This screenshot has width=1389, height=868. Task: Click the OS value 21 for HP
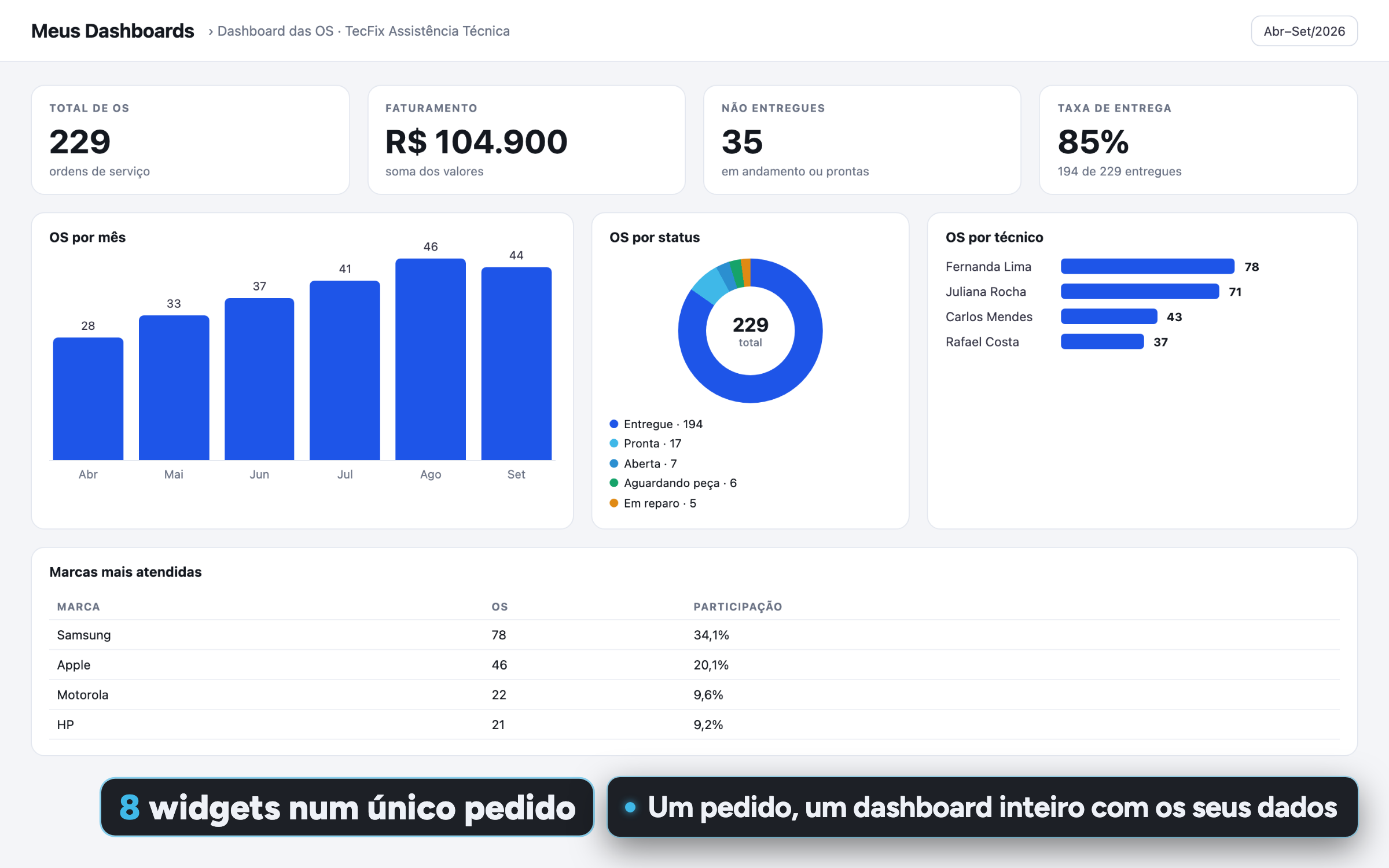tap(498, 724)
